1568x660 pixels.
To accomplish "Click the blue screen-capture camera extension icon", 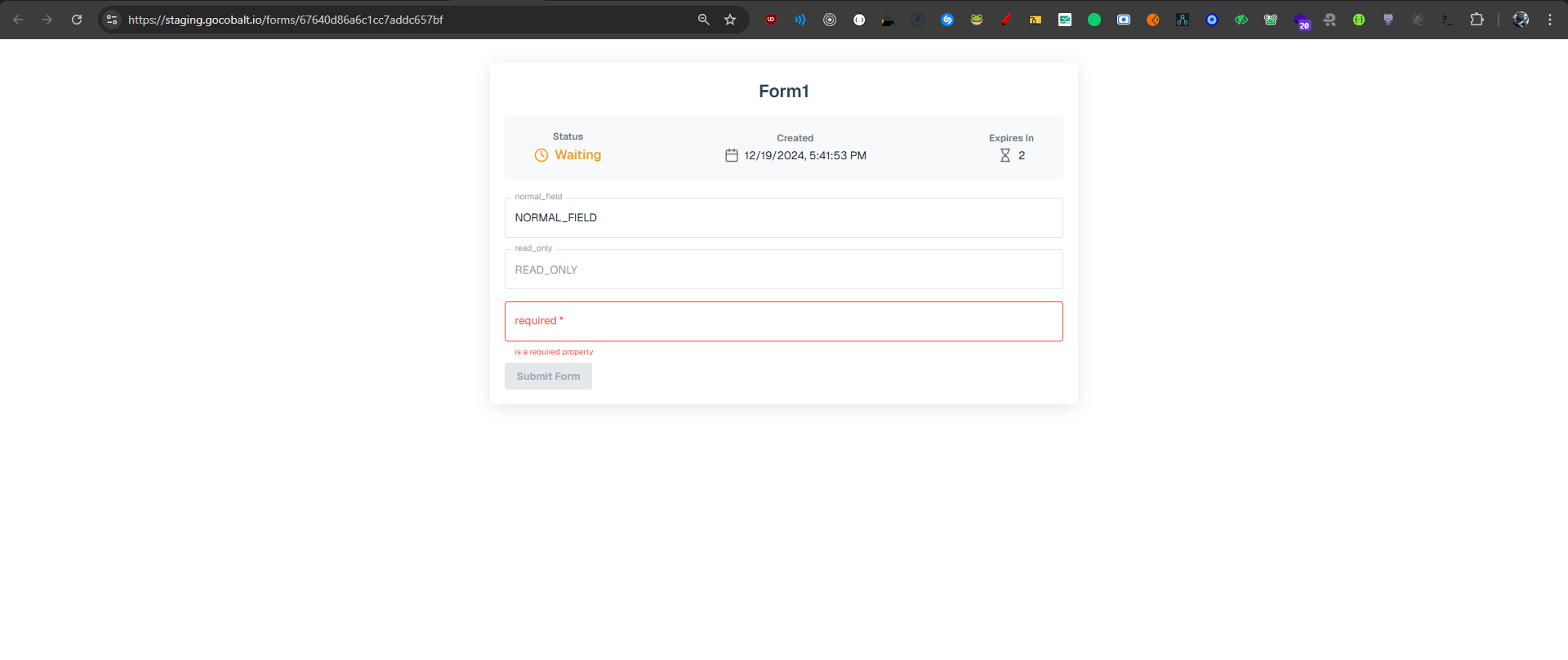I will coord(1124,20).
